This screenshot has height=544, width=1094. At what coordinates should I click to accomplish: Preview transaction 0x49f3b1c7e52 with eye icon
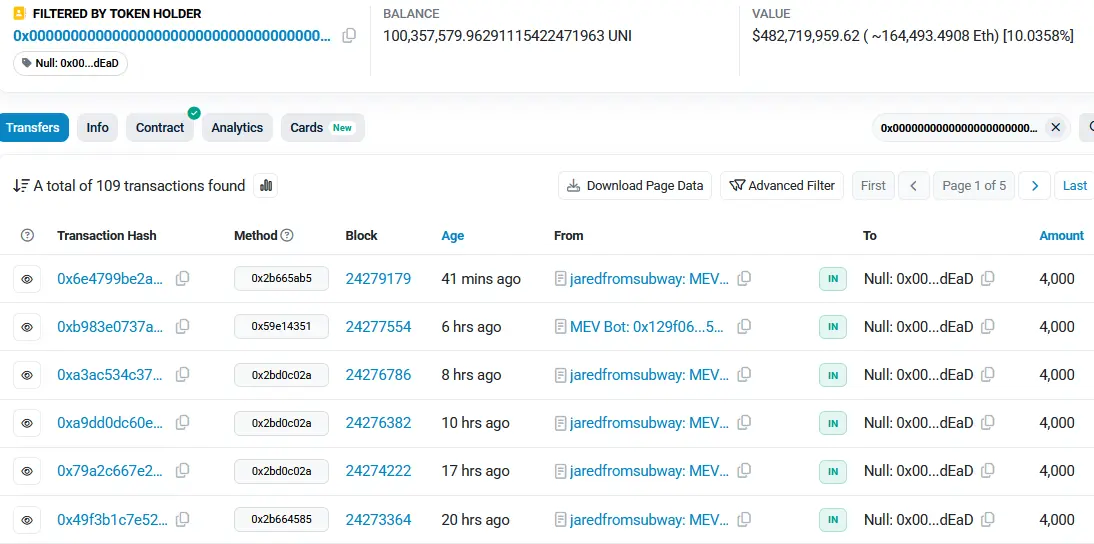(27, 520)
